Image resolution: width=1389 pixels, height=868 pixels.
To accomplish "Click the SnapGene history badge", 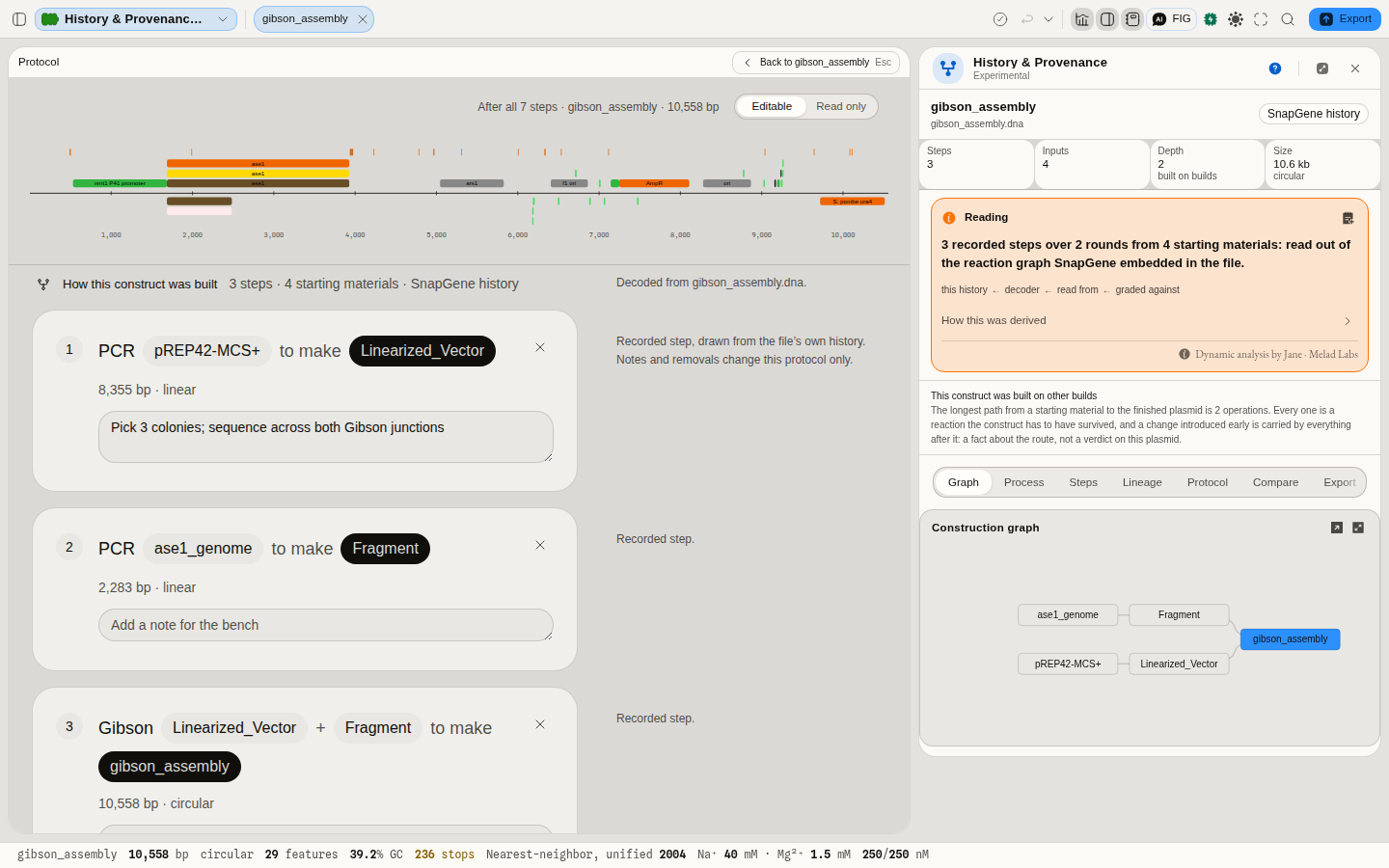I will [x=1314, y=114].
